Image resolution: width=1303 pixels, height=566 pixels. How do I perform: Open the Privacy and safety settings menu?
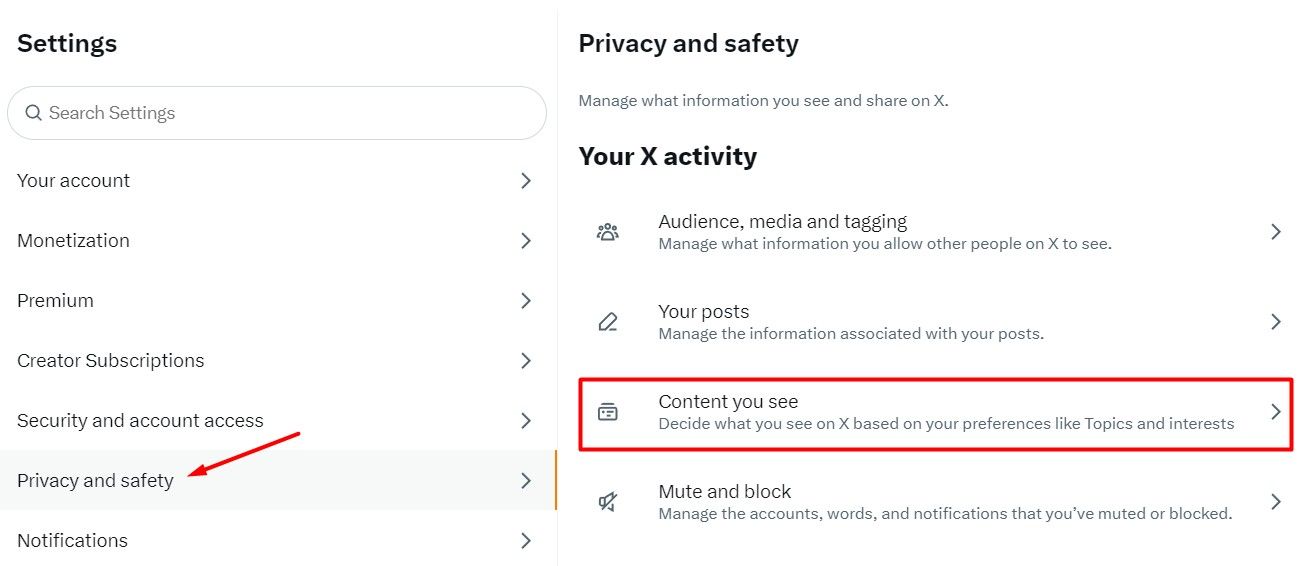[95, 481]
